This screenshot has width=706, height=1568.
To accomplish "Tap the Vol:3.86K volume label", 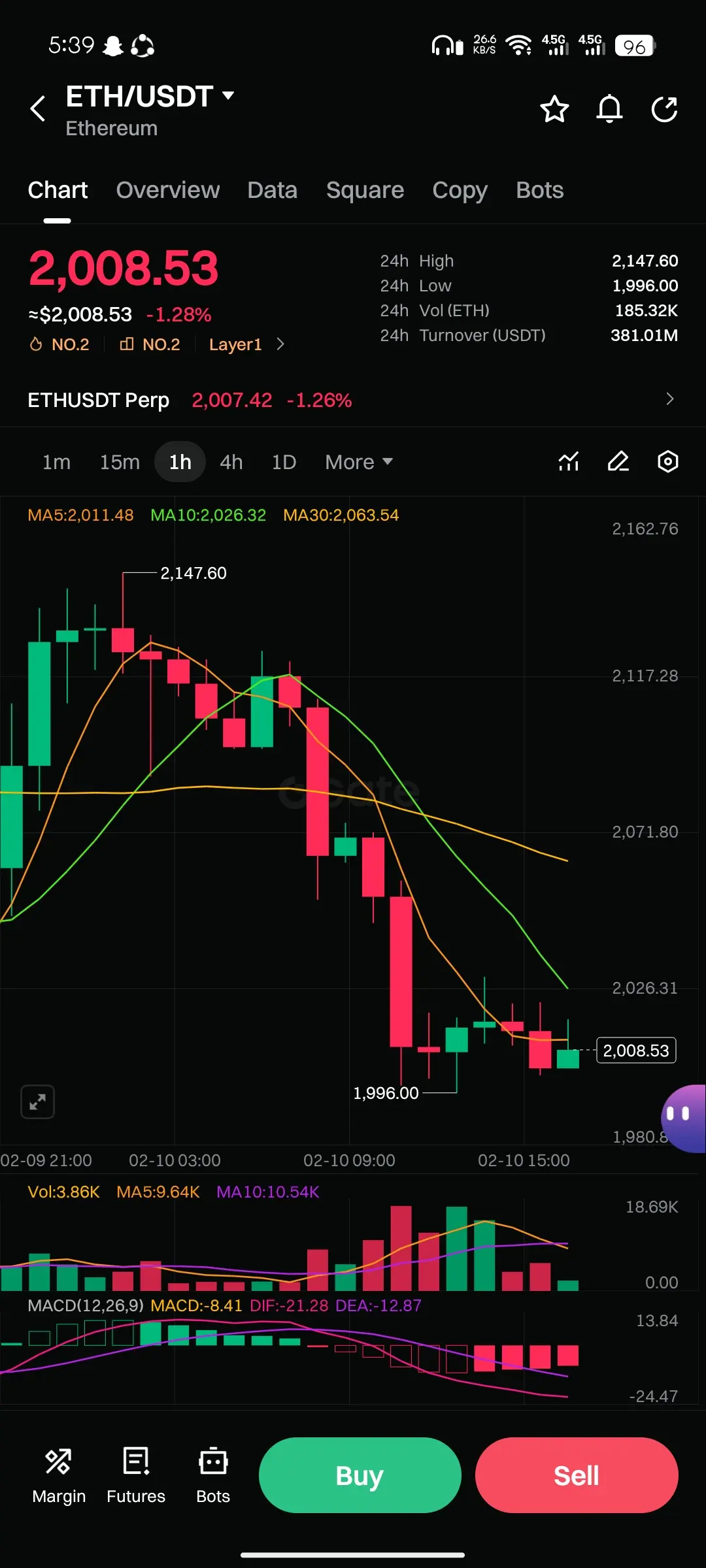I will coord(63,1192).
